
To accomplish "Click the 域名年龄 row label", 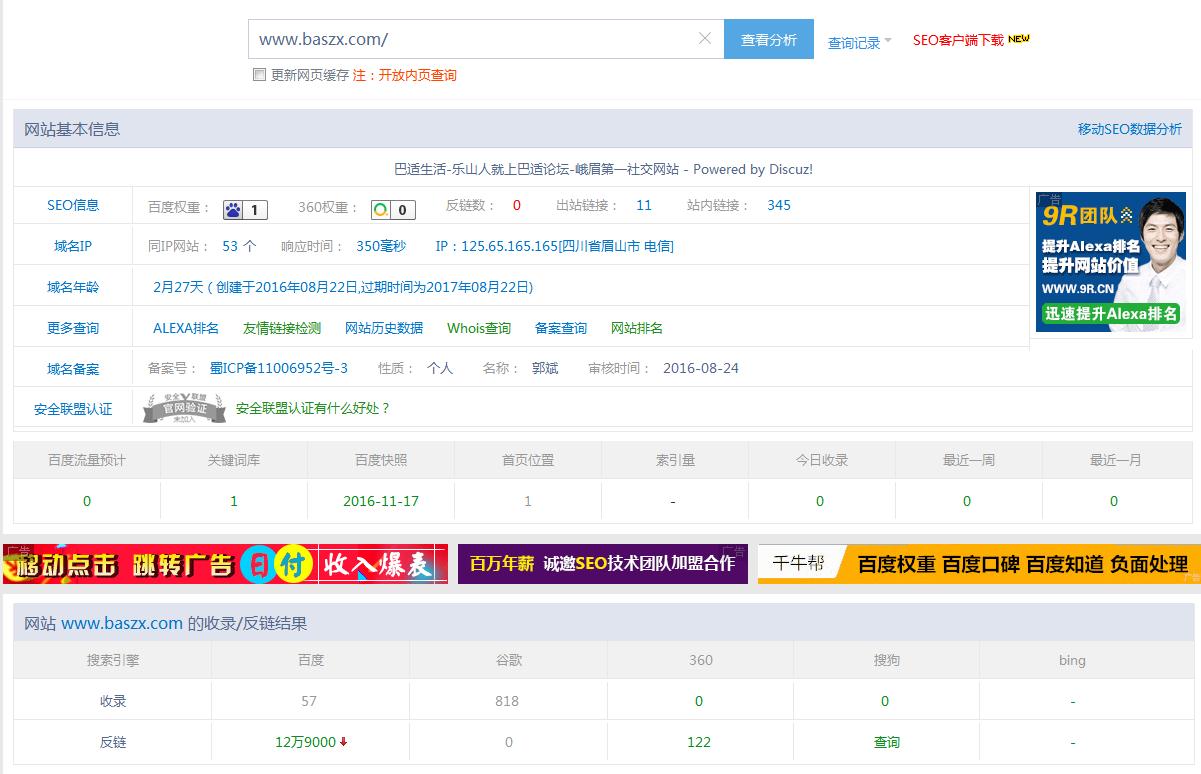I will pyautogui.click(x=73, y=287).
